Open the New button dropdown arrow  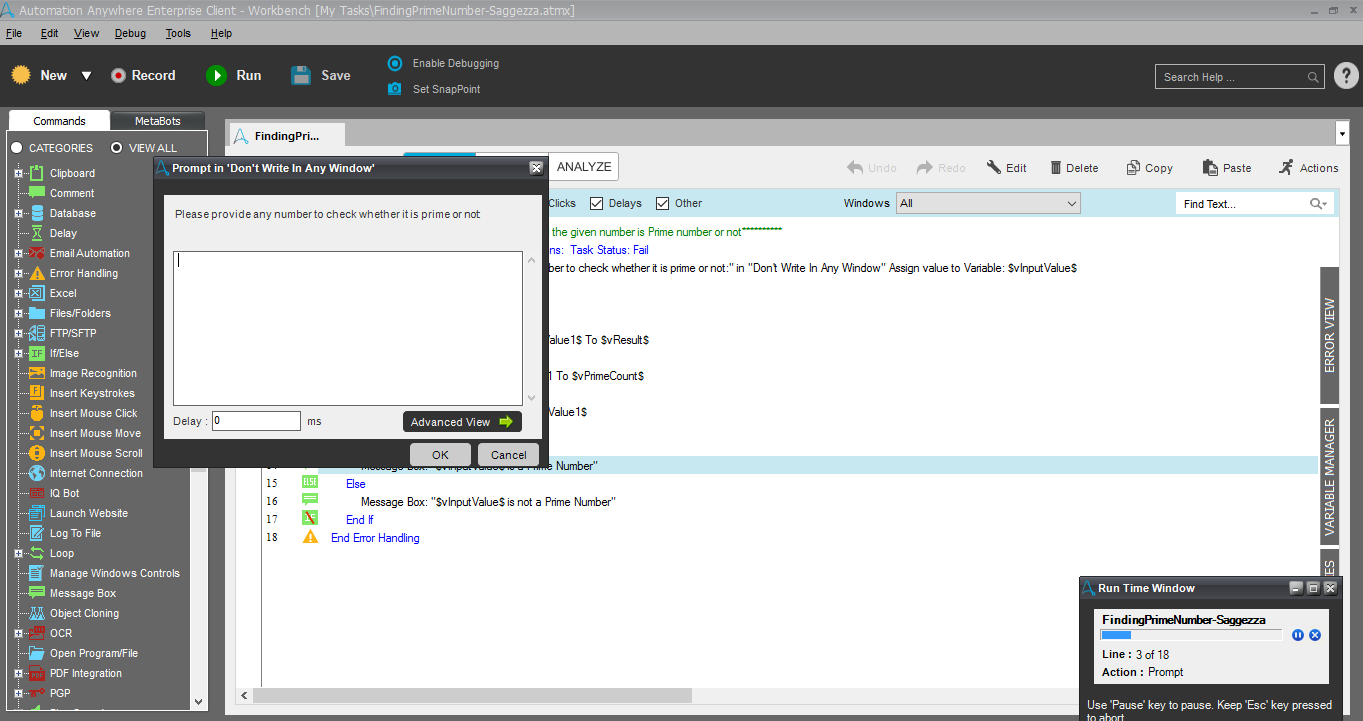pyautogui.click(x=86, y=76)
